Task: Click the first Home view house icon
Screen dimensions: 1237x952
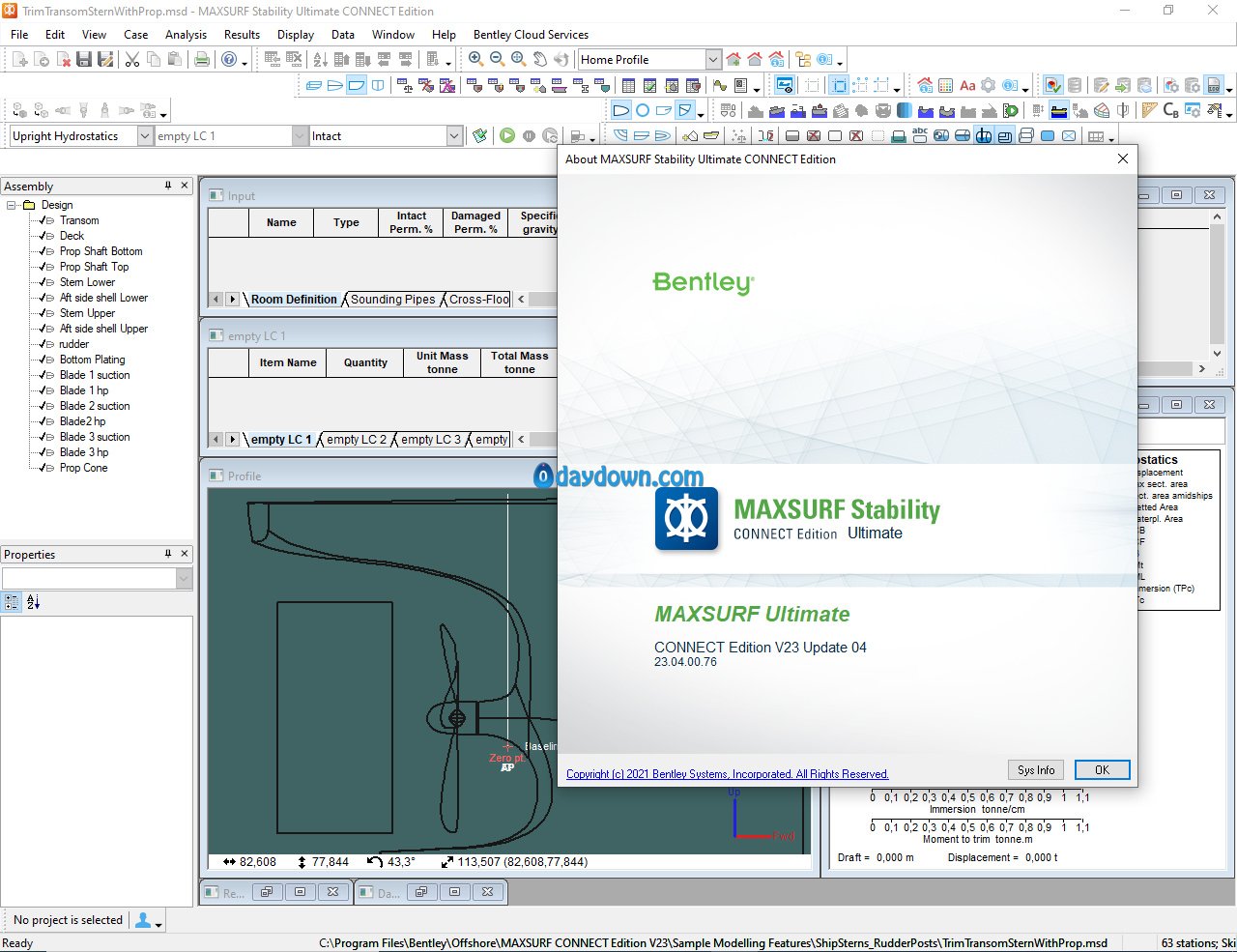Action: coord(734,59)
